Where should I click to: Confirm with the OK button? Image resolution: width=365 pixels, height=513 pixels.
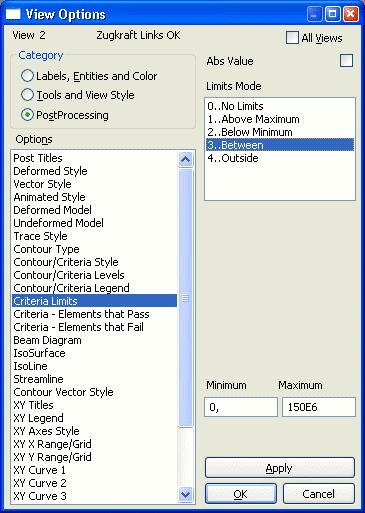coord(241,494)
